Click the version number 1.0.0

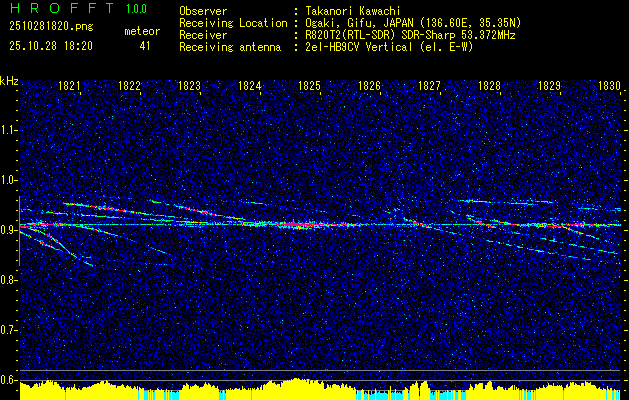coord(136,9)
